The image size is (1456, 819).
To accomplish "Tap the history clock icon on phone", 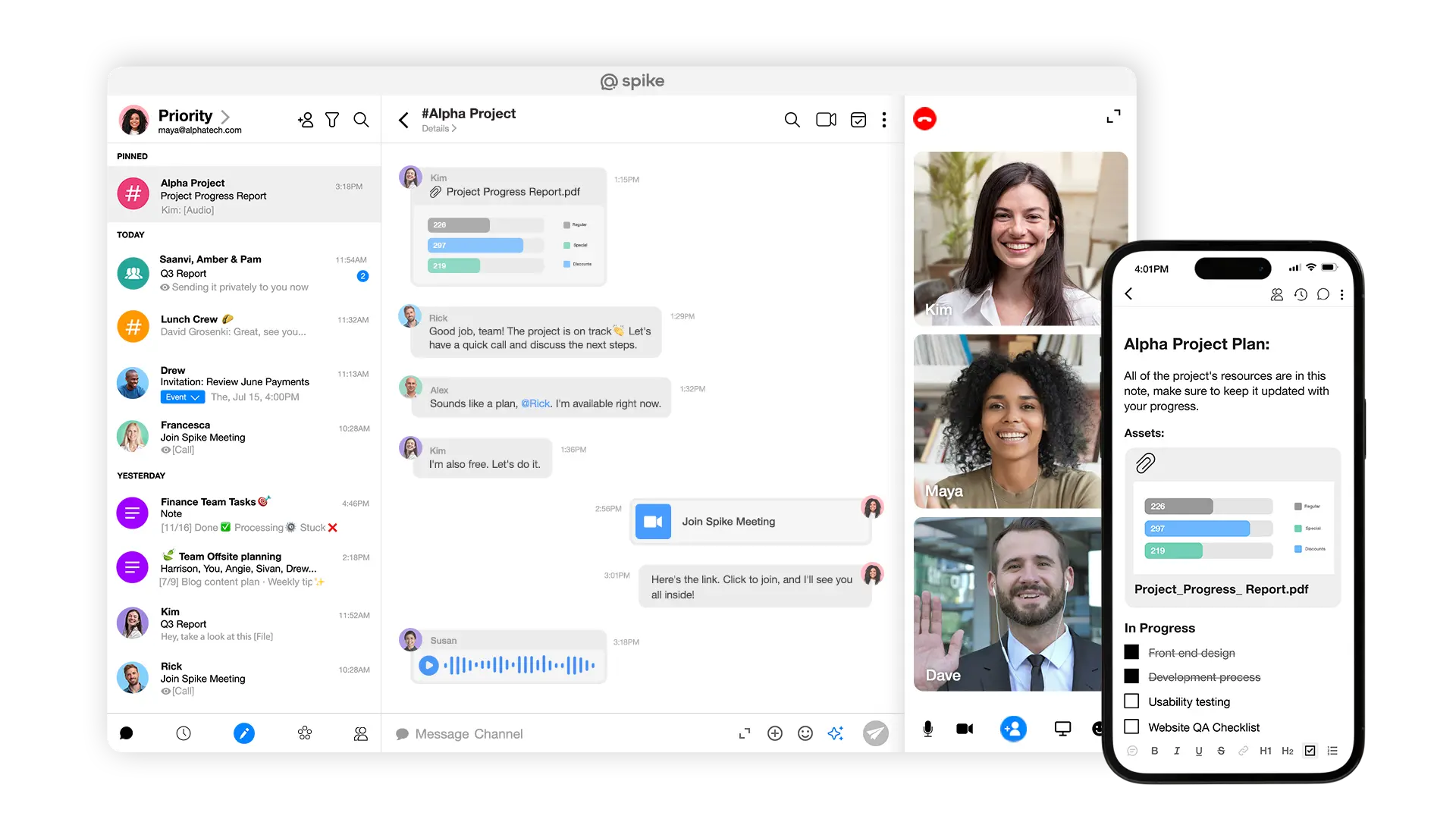I will click(1301, 294).
